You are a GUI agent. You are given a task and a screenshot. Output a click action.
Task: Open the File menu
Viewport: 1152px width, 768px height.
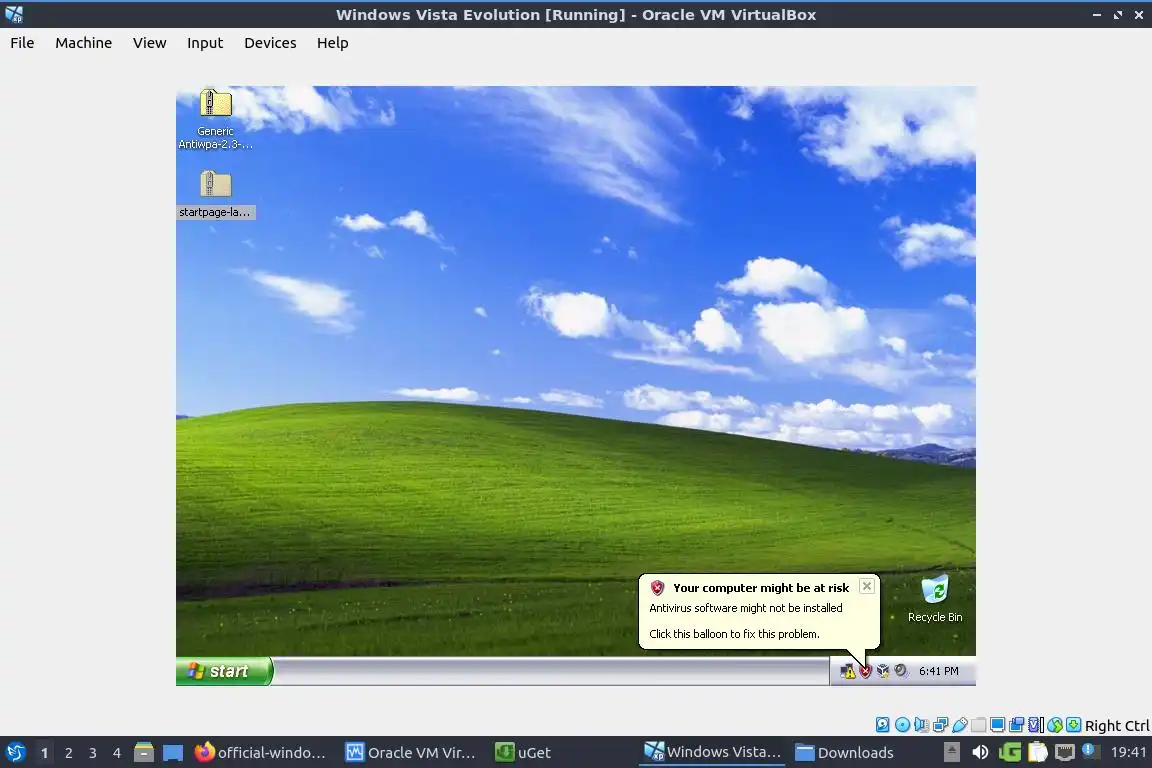click(22, 43)
